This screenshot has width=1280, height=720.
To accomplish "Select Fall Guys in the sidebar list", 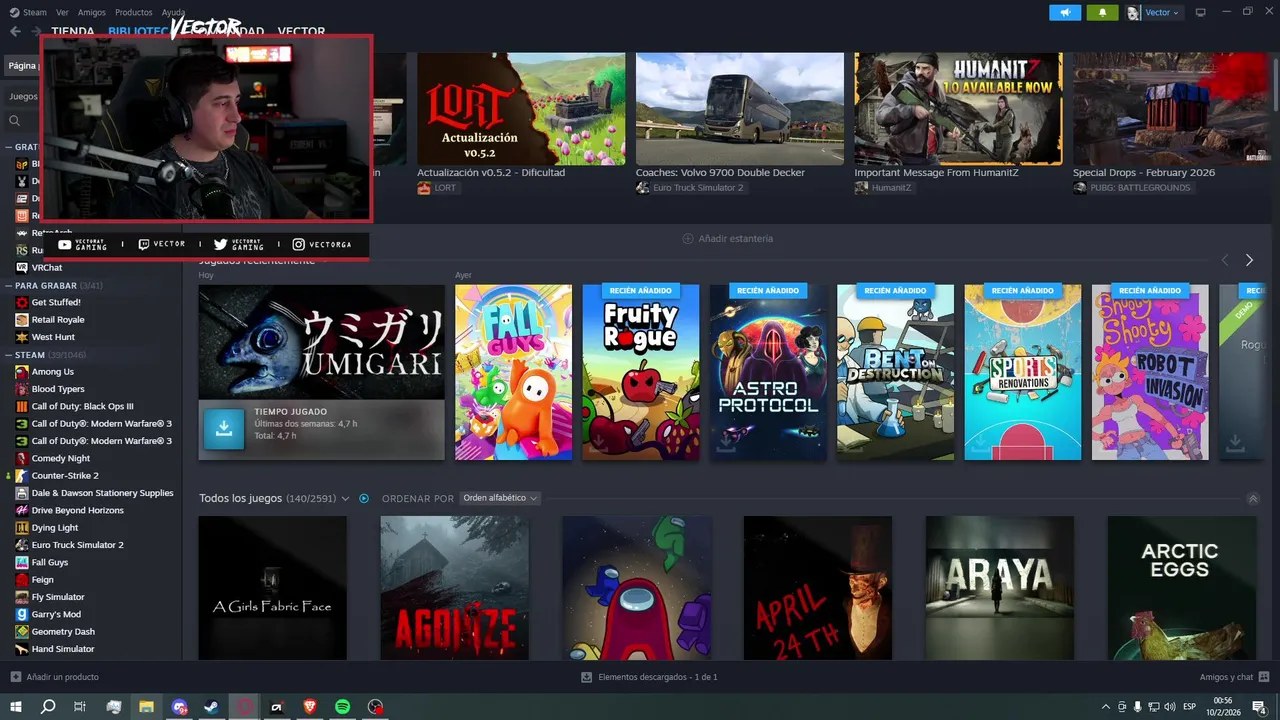I will click(x=50, y=563).
